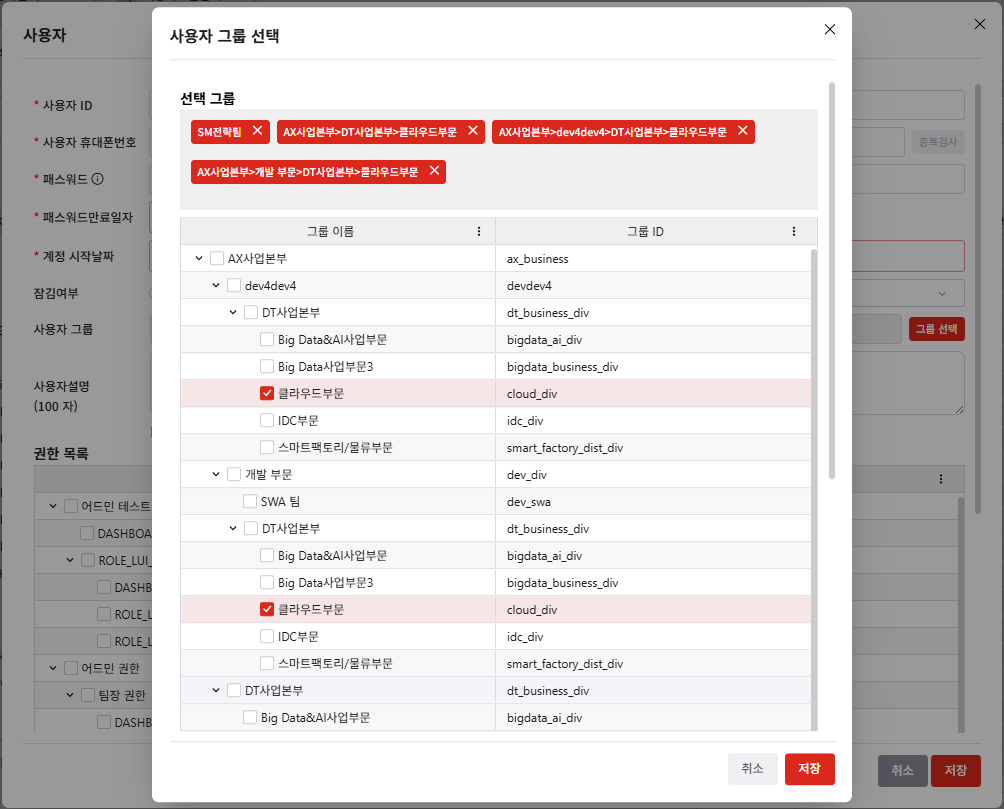This screenshot has height=809, width=1004.
Task: Check the AX사업본부 checkbox
Action: click(217, 258)
